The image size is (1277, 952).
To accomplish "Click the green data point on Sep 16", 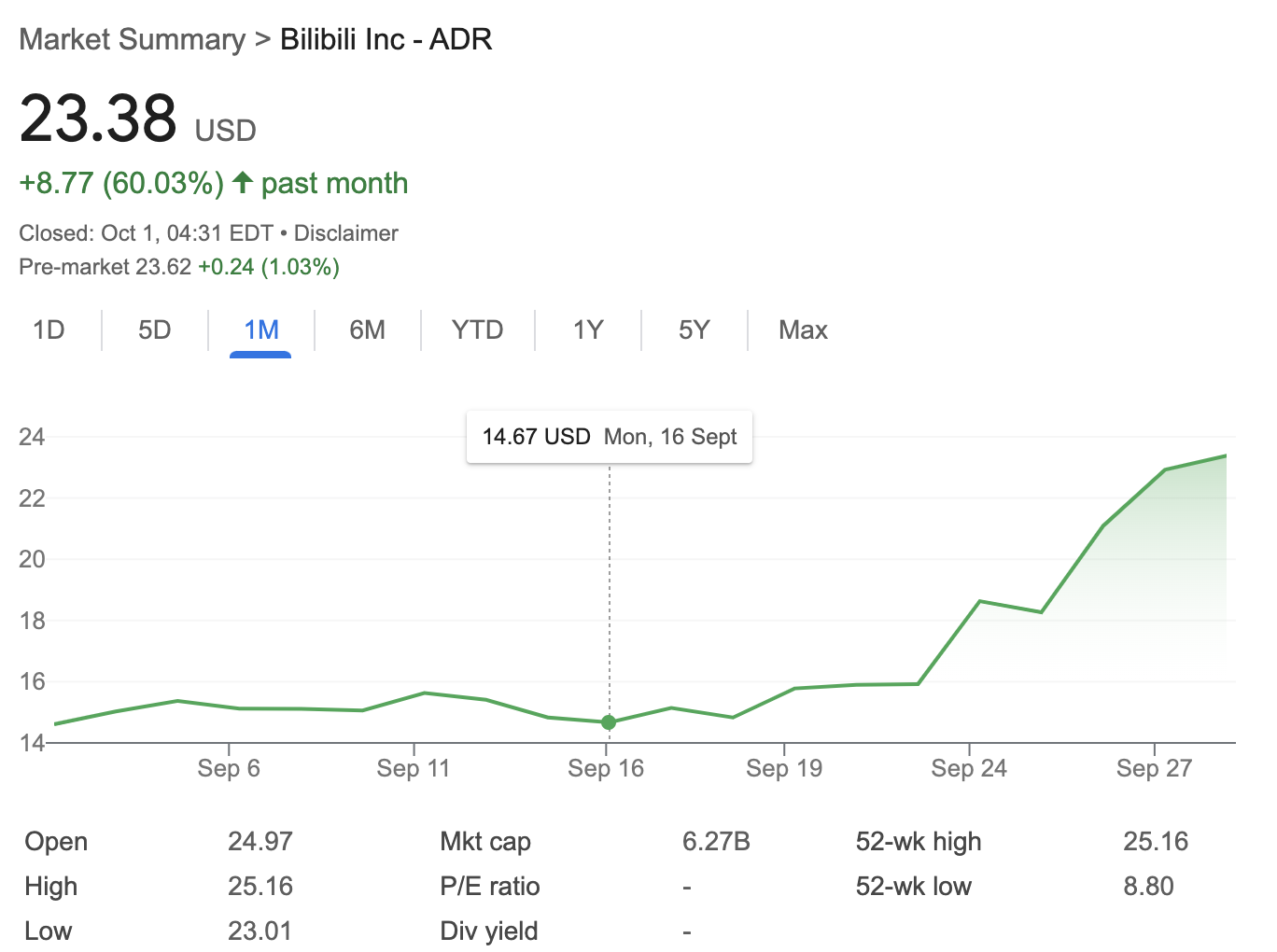I will coord(609,722).
